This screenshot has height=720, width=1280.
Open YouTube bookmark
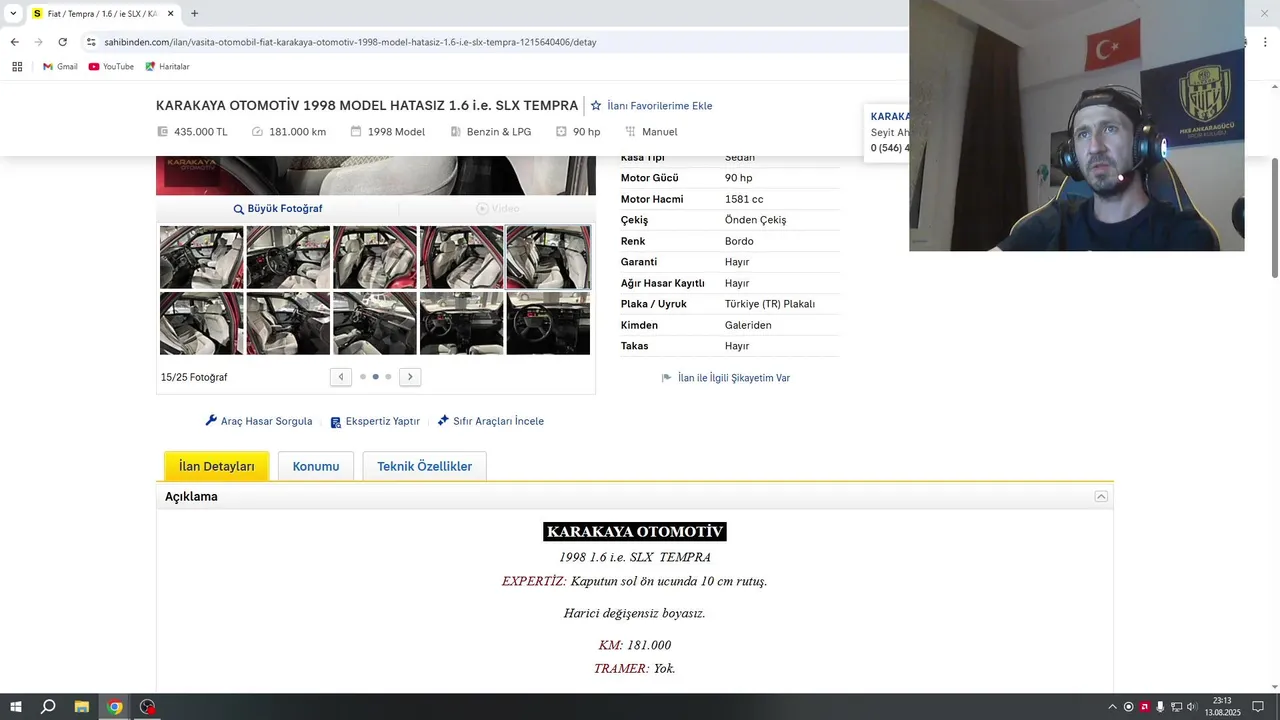[111, 67]
